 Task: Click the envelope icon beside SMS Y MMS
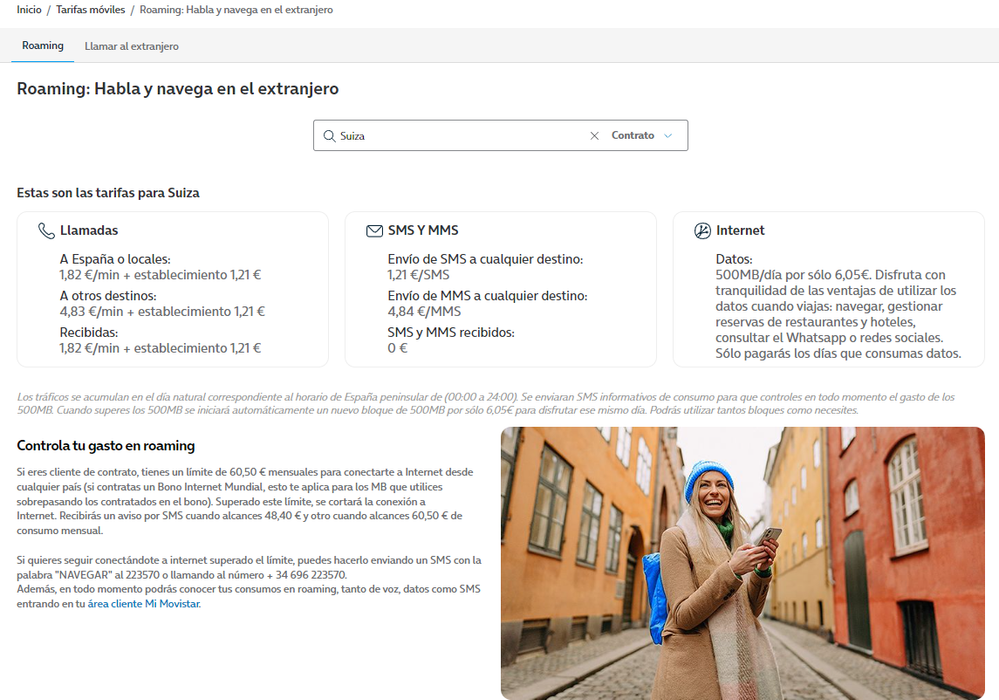coord(374,231)
